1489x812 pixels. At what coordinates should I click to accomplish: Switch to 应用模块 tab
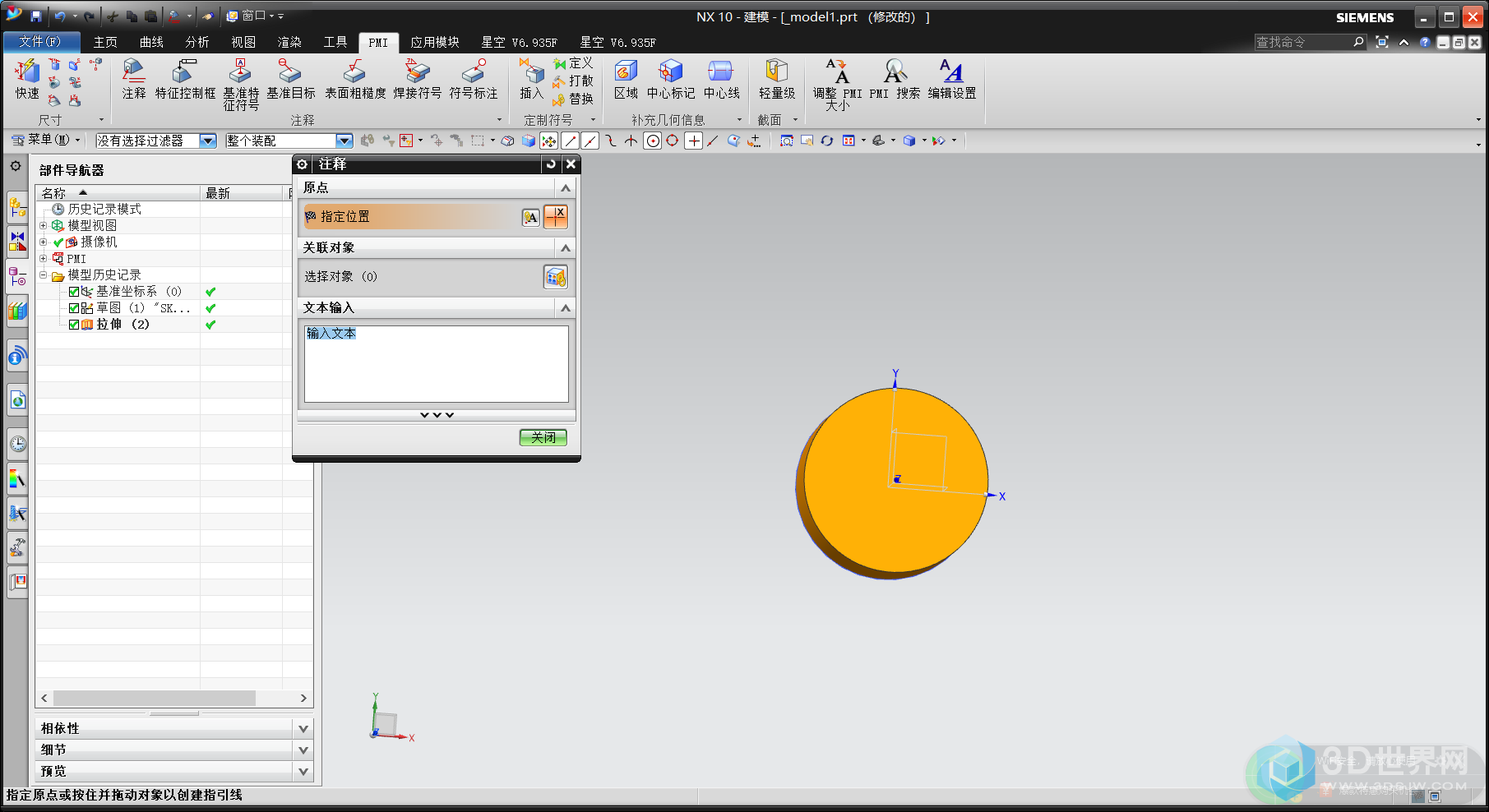click(x=435, y=42)
